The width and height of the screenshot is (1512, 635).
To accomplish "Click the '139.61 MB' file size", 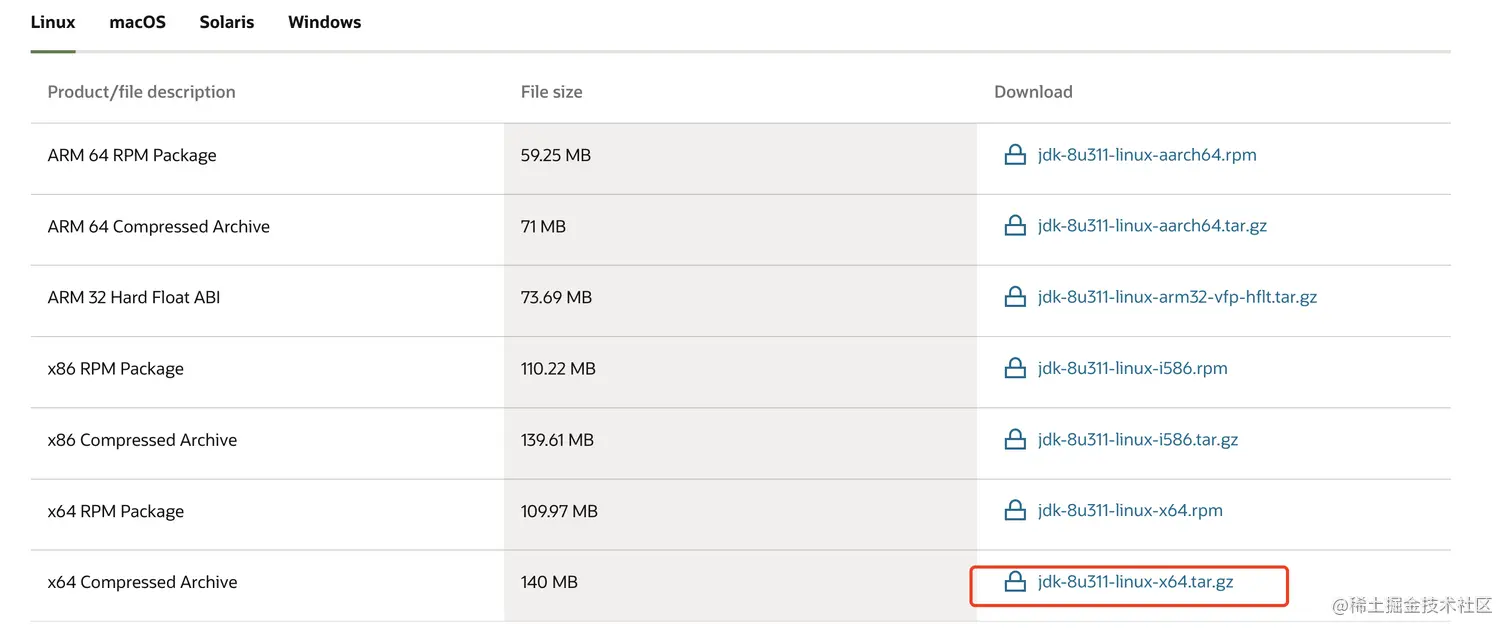I will 557,439.
